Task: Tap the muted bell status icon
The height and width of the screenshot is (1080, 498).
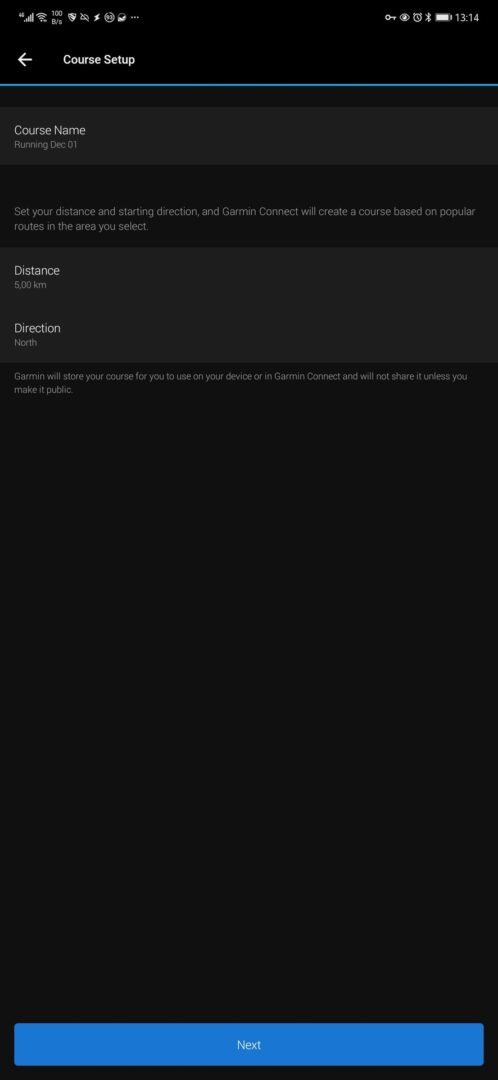Action: click(x=85, y=17)
